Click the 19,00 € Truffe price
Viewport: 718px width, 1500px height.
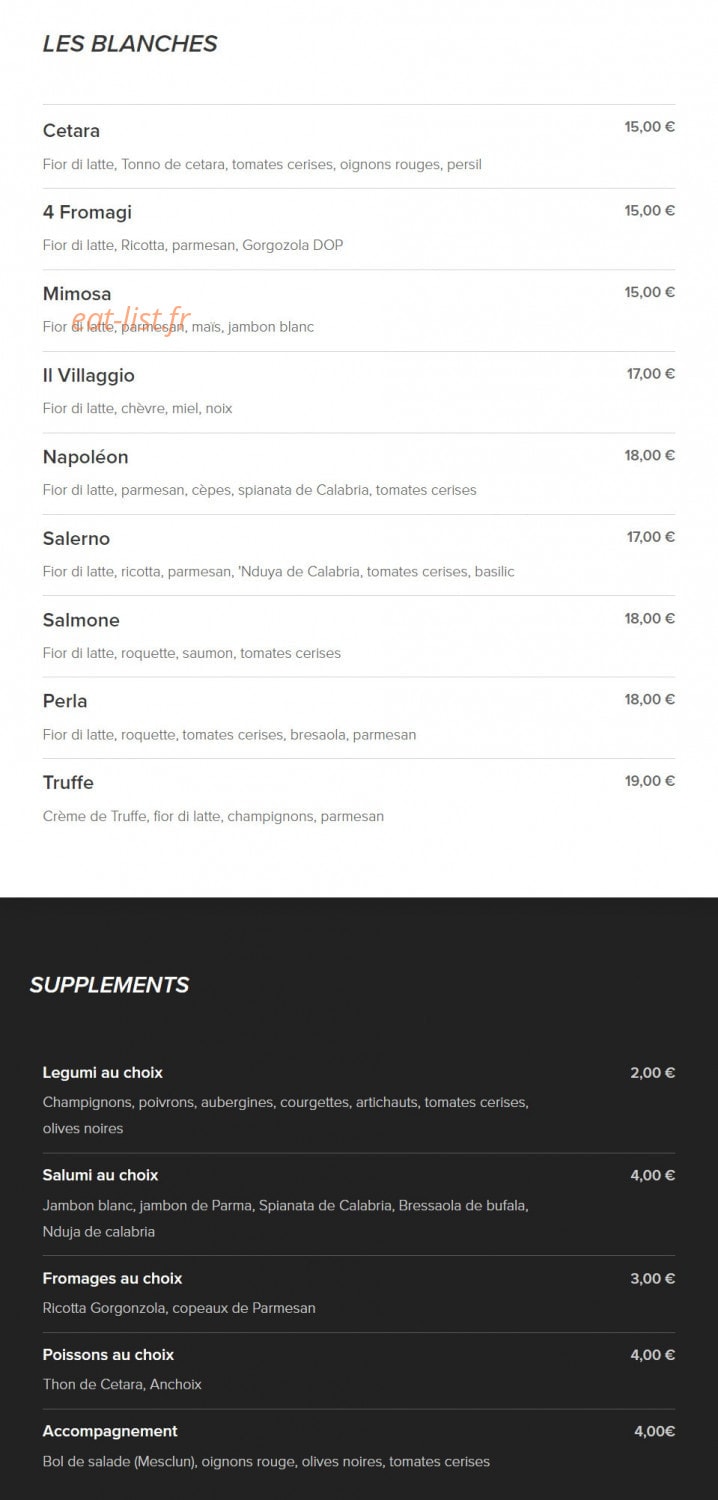[650, 781]
